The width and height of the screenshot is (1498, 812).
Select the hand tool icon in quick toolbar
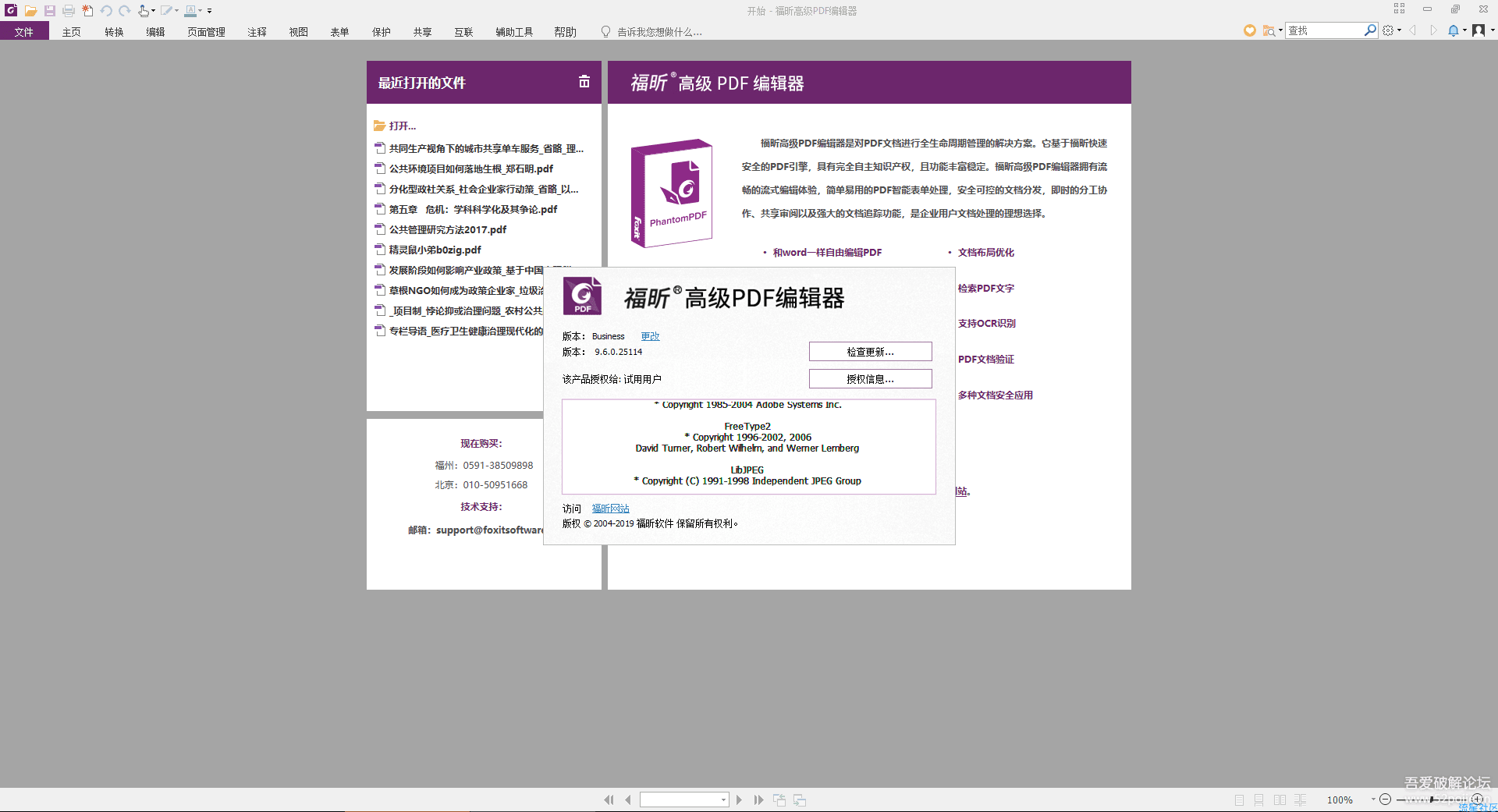pyautogui.click(x=144, y=11)
